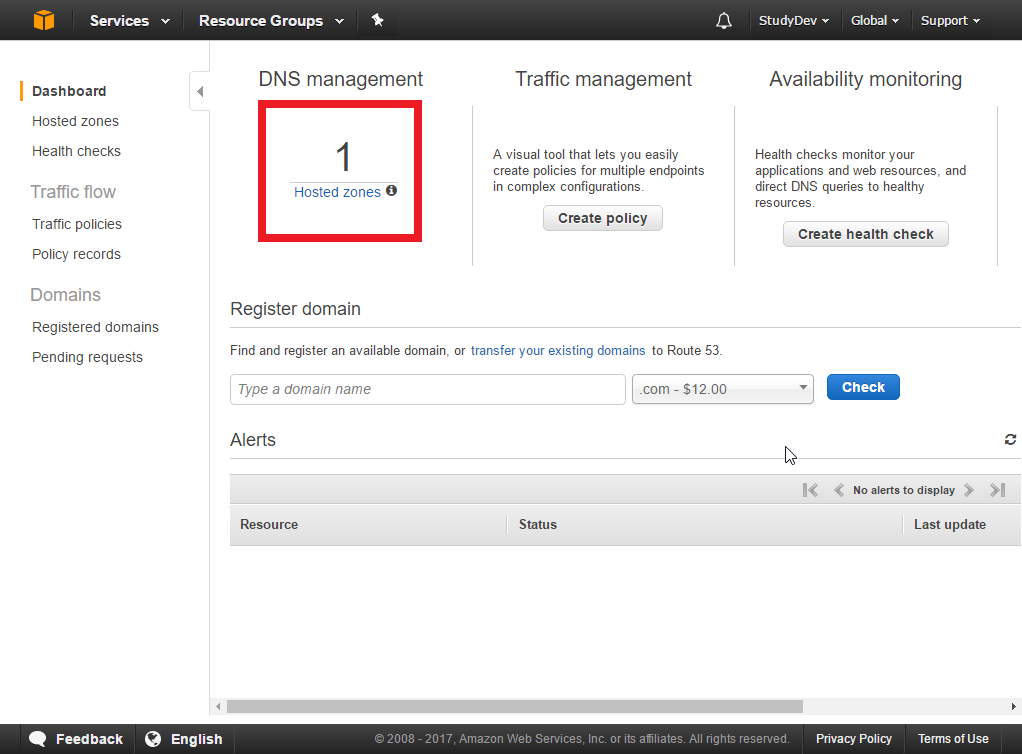The height and width of the screenshot is (754, 1022).
Task: Click the info icon beside Hosted zones
Action: (x=391, y=190)
